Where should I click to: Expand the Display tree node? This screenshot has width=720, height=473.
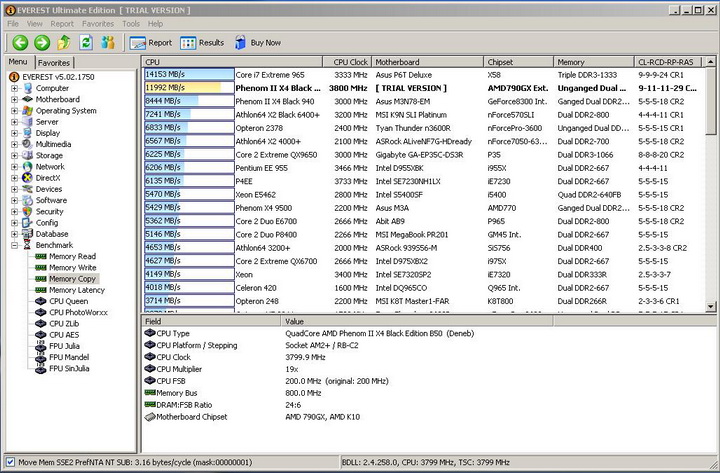click(14, 133)
